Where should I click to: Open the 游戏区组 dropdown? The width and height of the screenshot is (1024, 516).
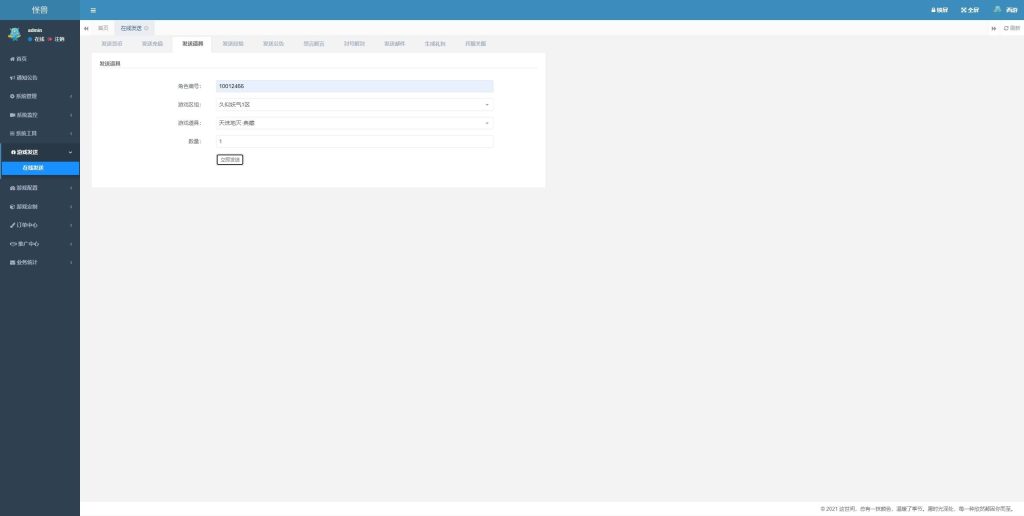(354, 104)
